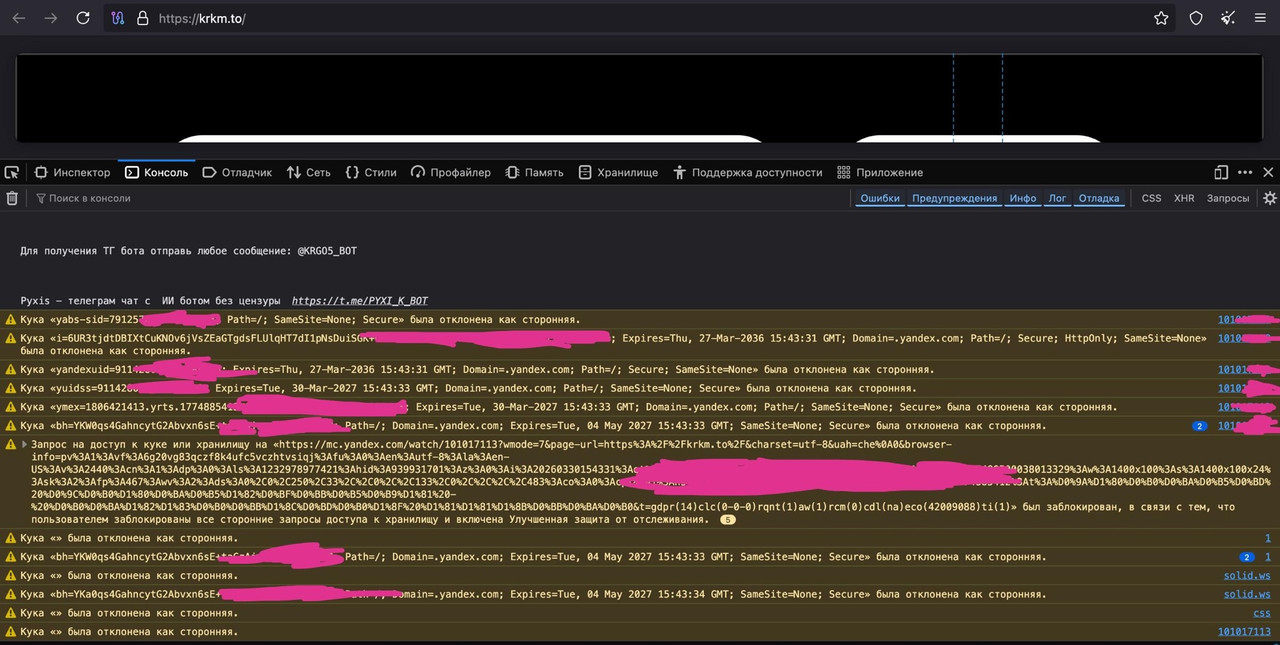The height and width of the screenshot is (645, 1280).
Task: Switch to the Приложение tab
Action: point(880,172)
